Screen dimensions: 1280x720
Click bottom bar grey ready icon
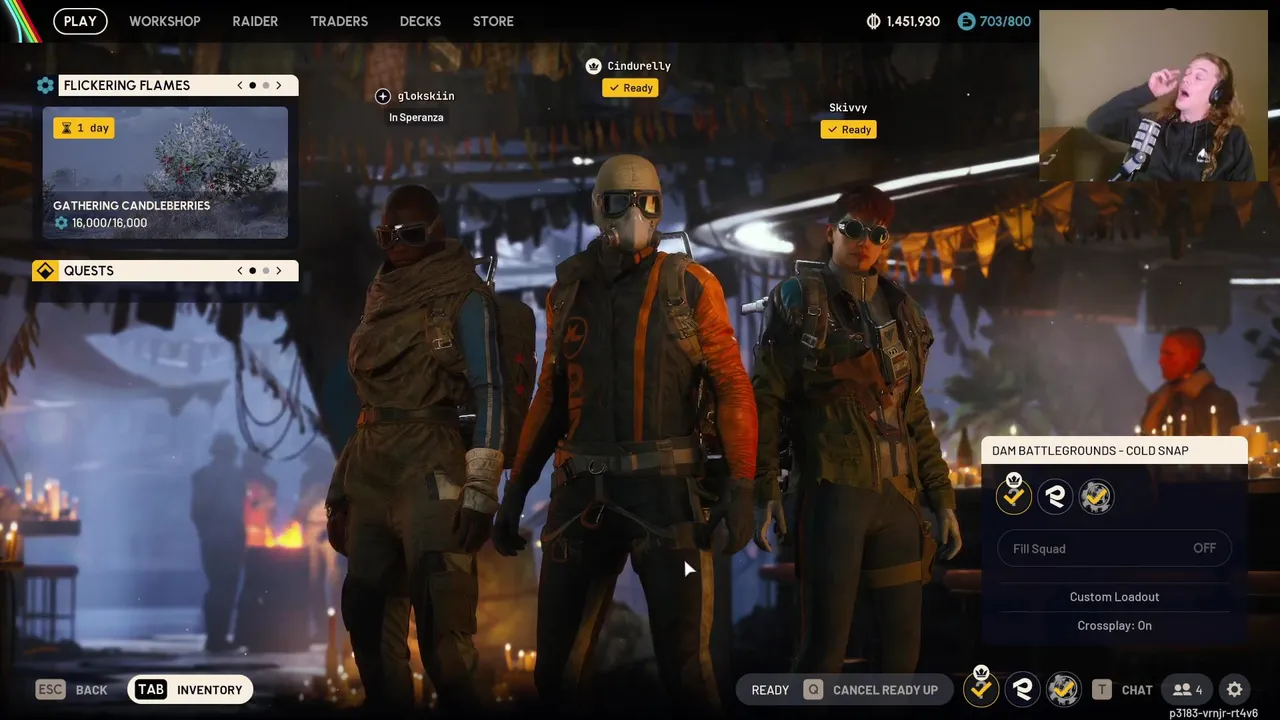pos(1063,689)
